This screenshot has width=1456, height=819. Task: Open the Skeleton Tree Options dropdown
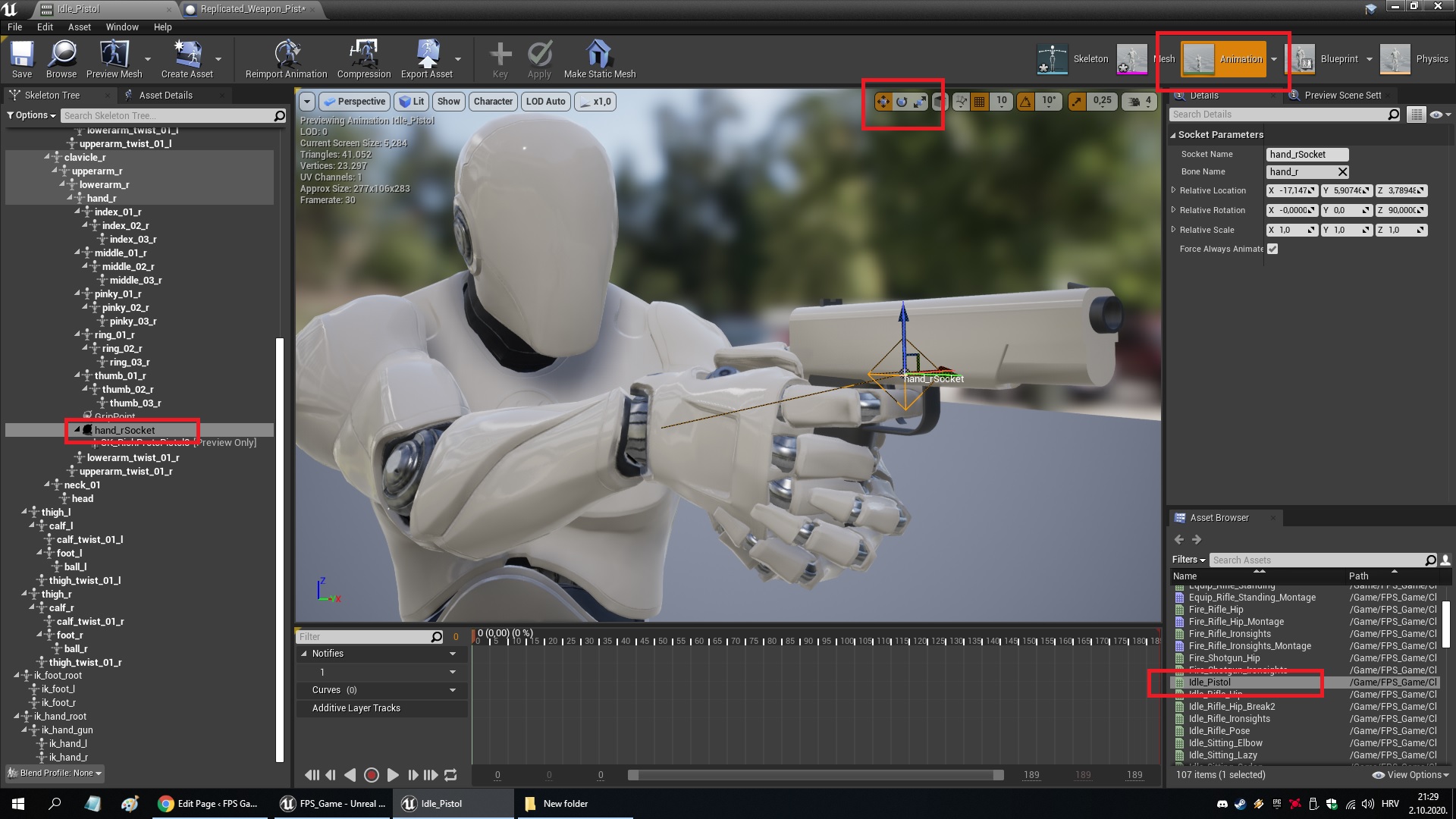(31, 115)
